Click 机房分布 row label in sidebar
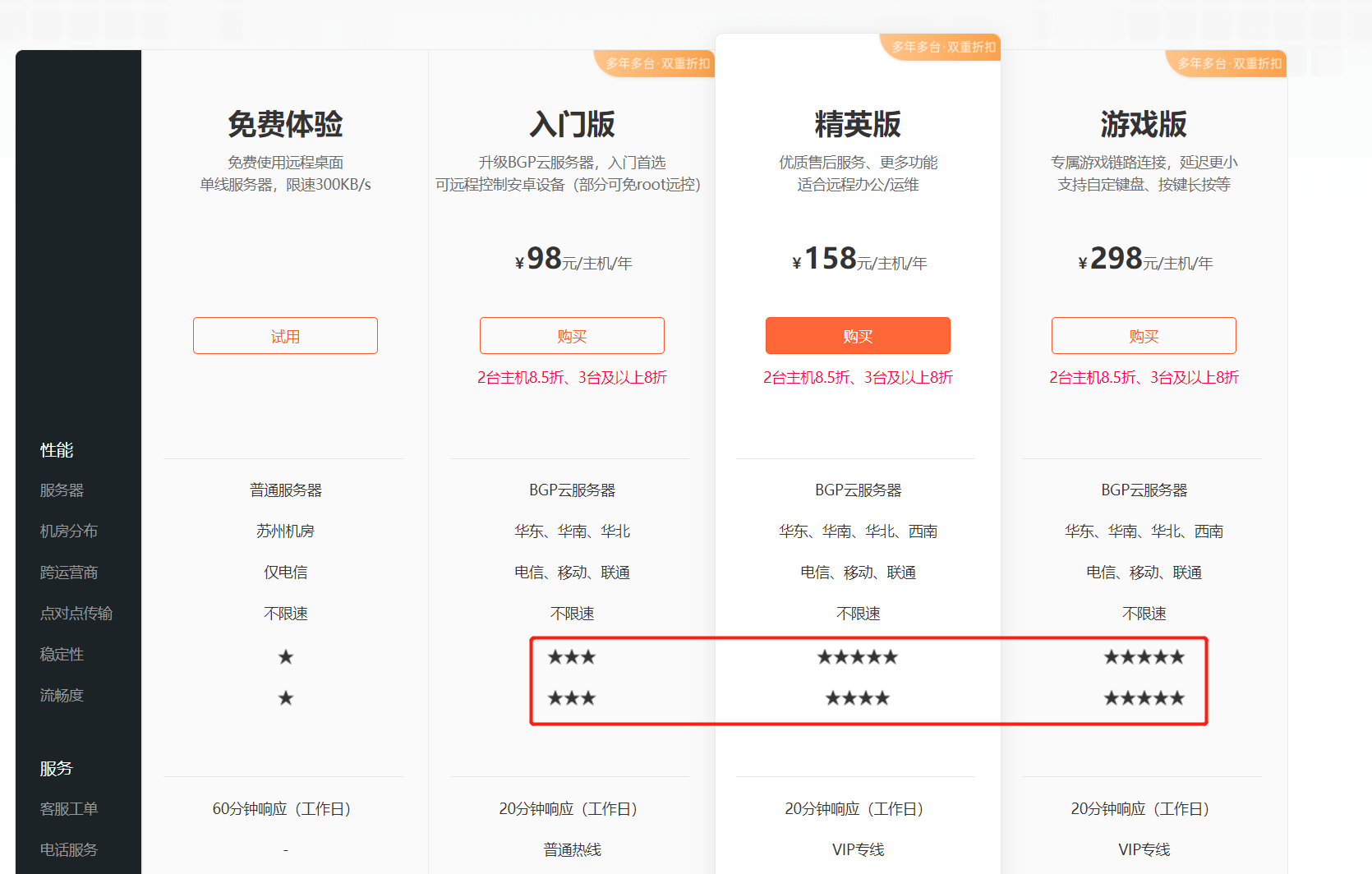Viewport: 1372px width, 874px height. pos(69,531)
